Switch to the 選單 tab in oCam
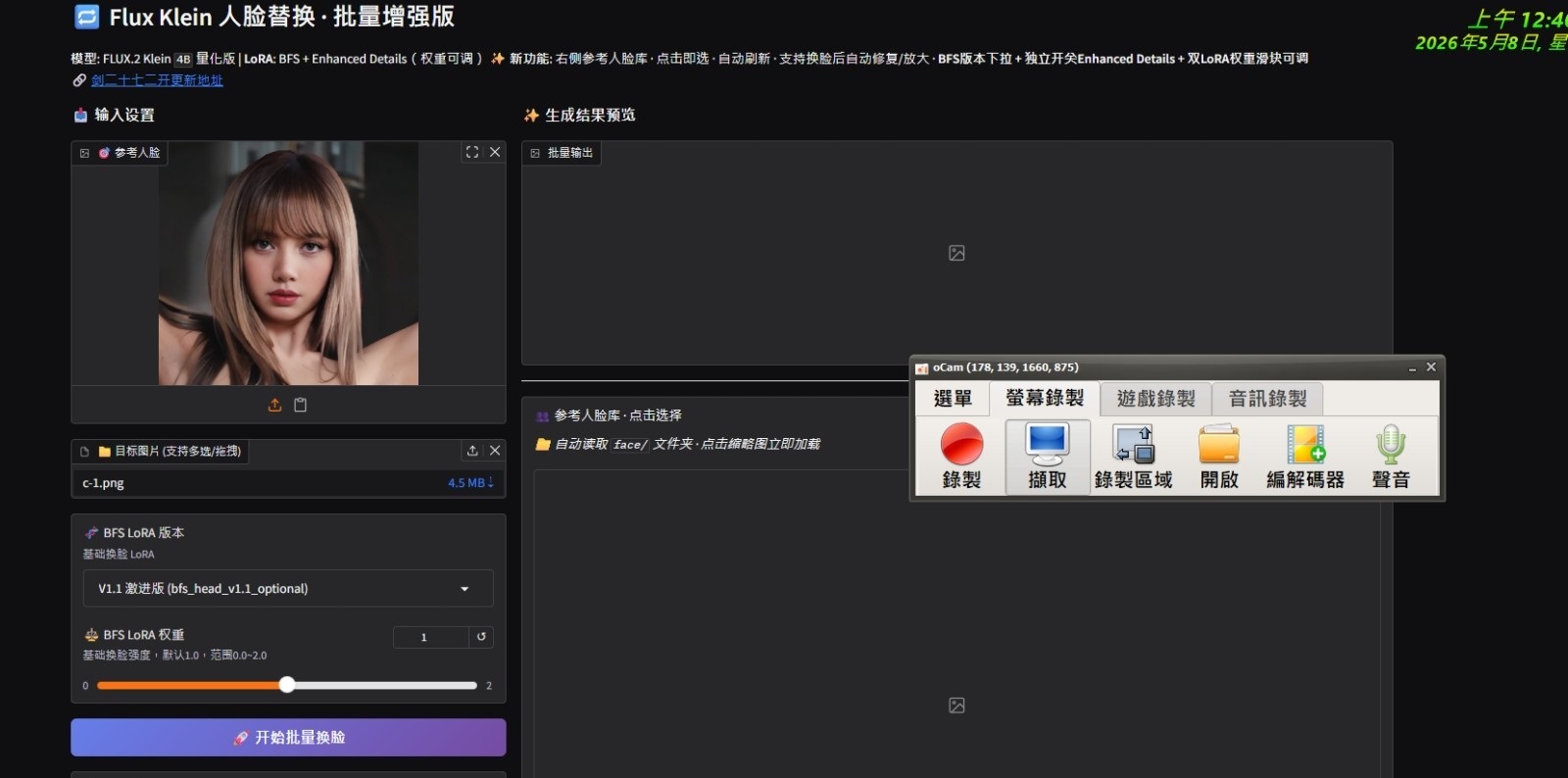Image resolution: width=1568 pixels, height=778 pixels. pyautogui.click(x=953, y=399)
